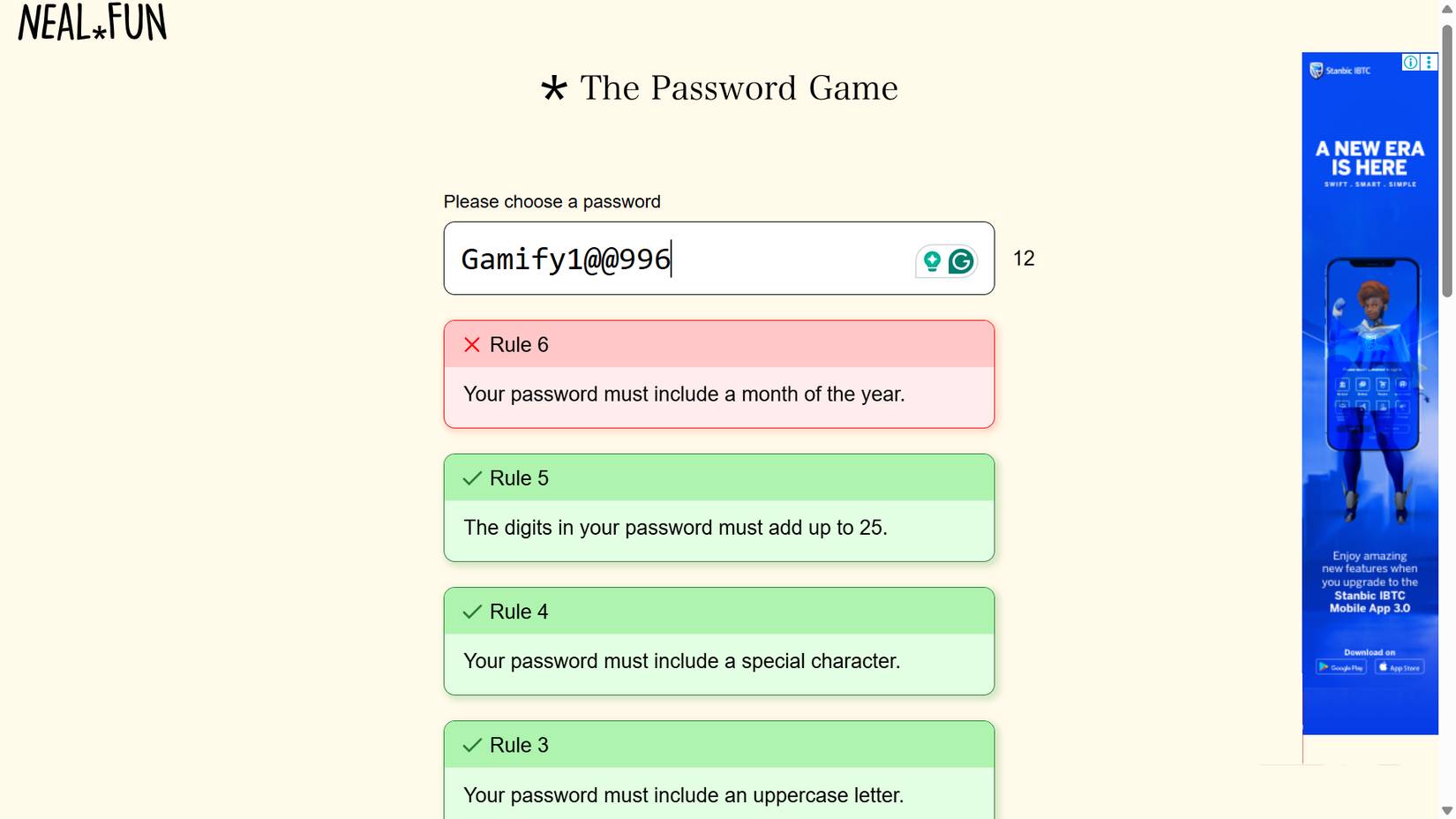
Task: Click the Grammarly lightbulb suggestion icon
Action: 930,260
